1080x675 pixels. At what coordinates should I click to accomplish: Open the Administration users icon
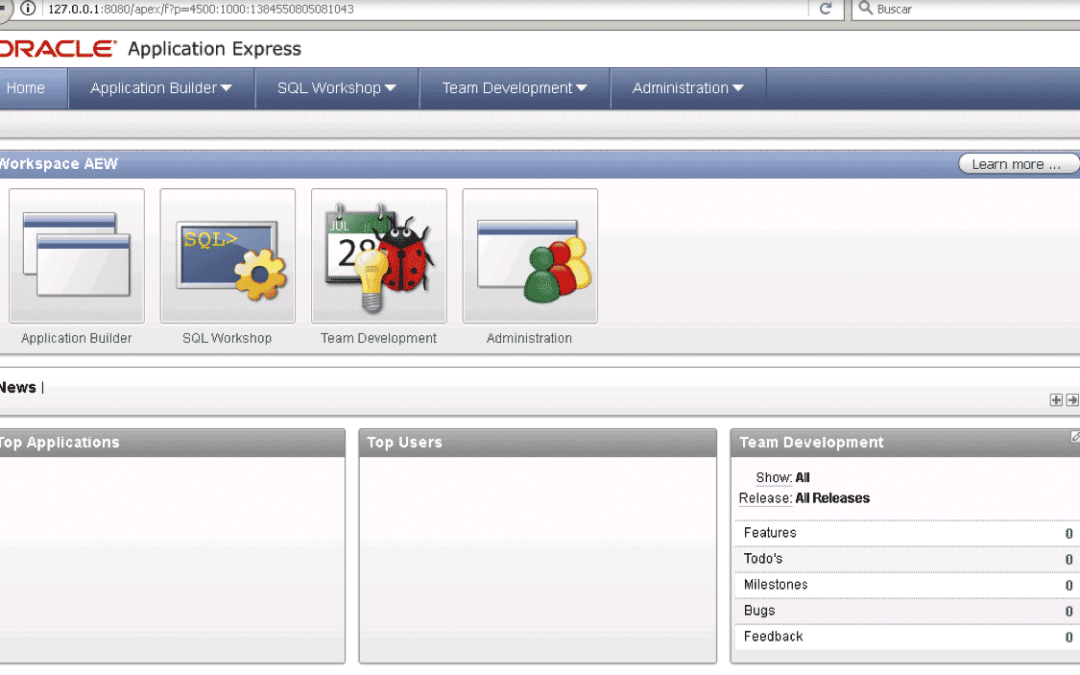pos(530,256)
